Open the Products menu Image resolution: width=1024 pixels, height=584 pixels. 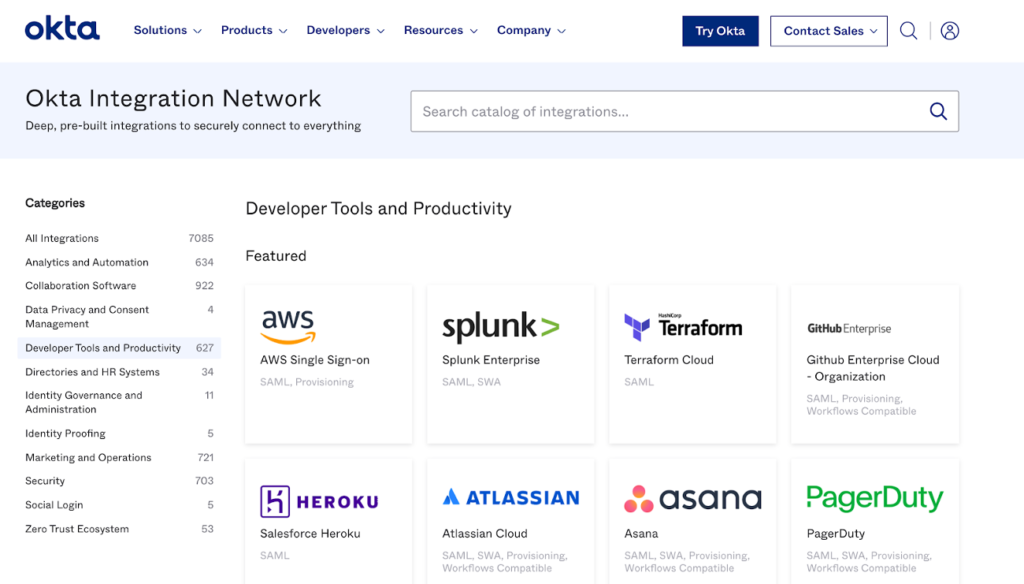click(x=254, y=30)
